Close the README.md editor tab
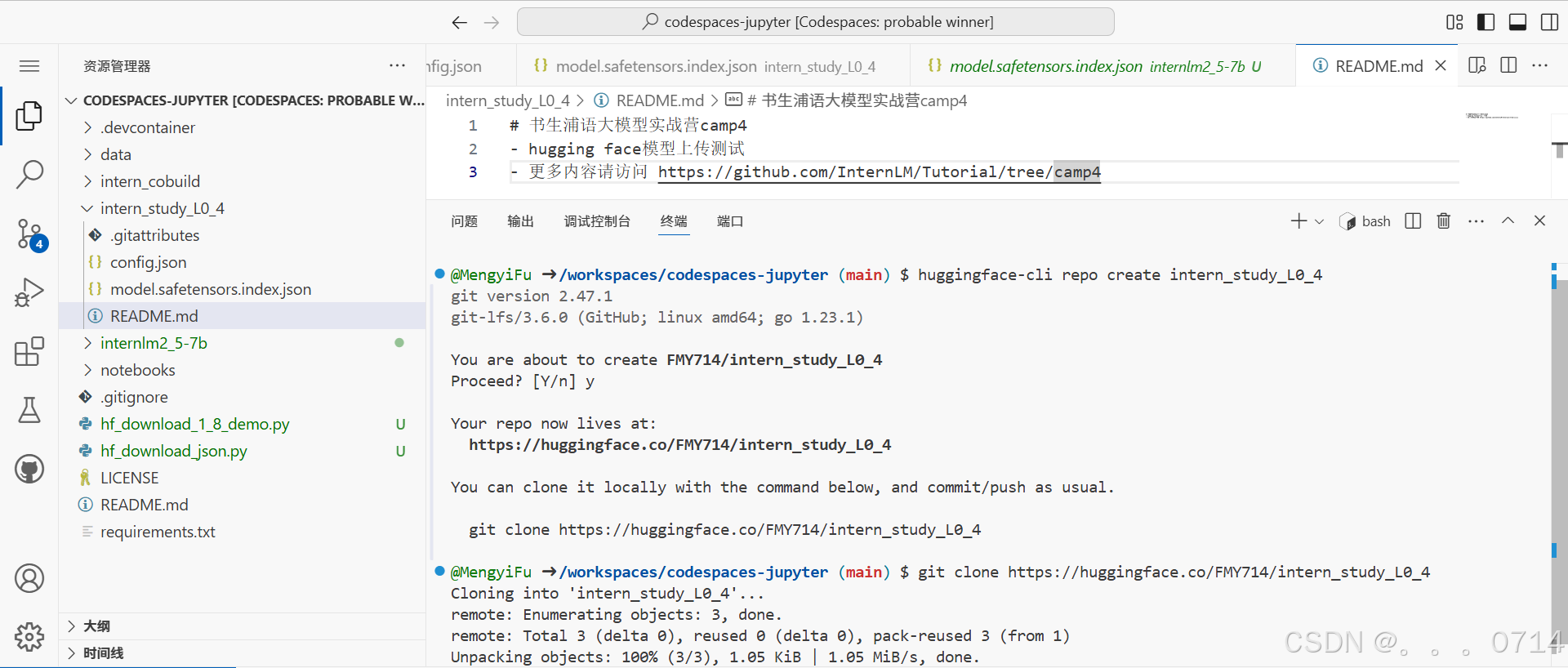 click(x=1441, y=65)
